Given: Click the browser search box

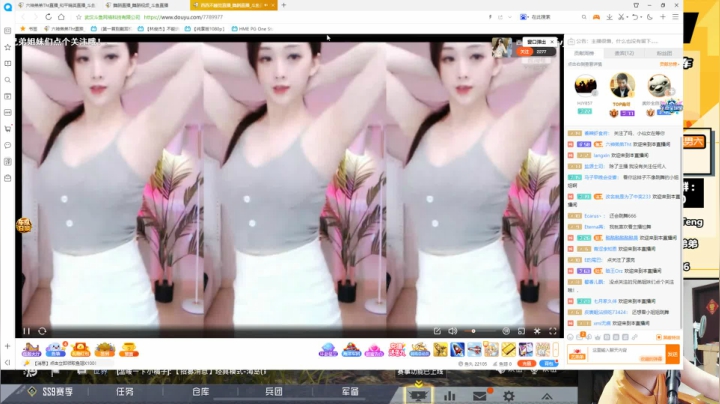Looking at the screenshot, I should (553, 17).
